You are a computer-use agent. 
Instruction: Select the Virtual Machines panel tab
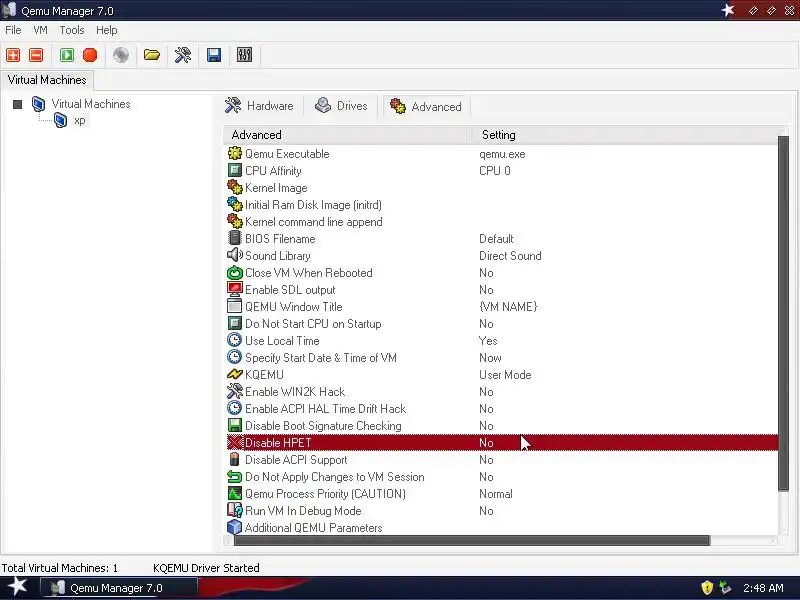point(47,80)
